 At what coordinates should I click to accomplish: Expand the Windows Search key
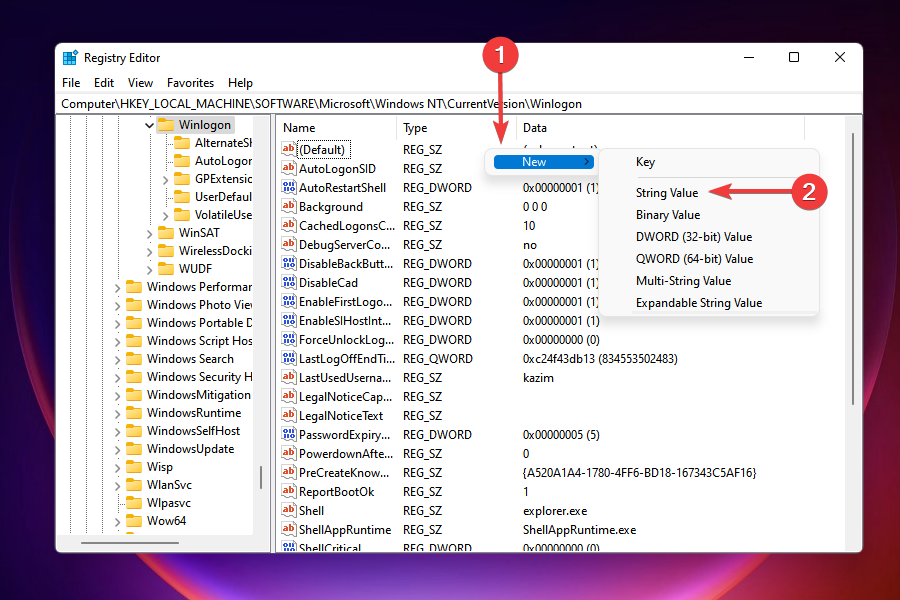118,359
